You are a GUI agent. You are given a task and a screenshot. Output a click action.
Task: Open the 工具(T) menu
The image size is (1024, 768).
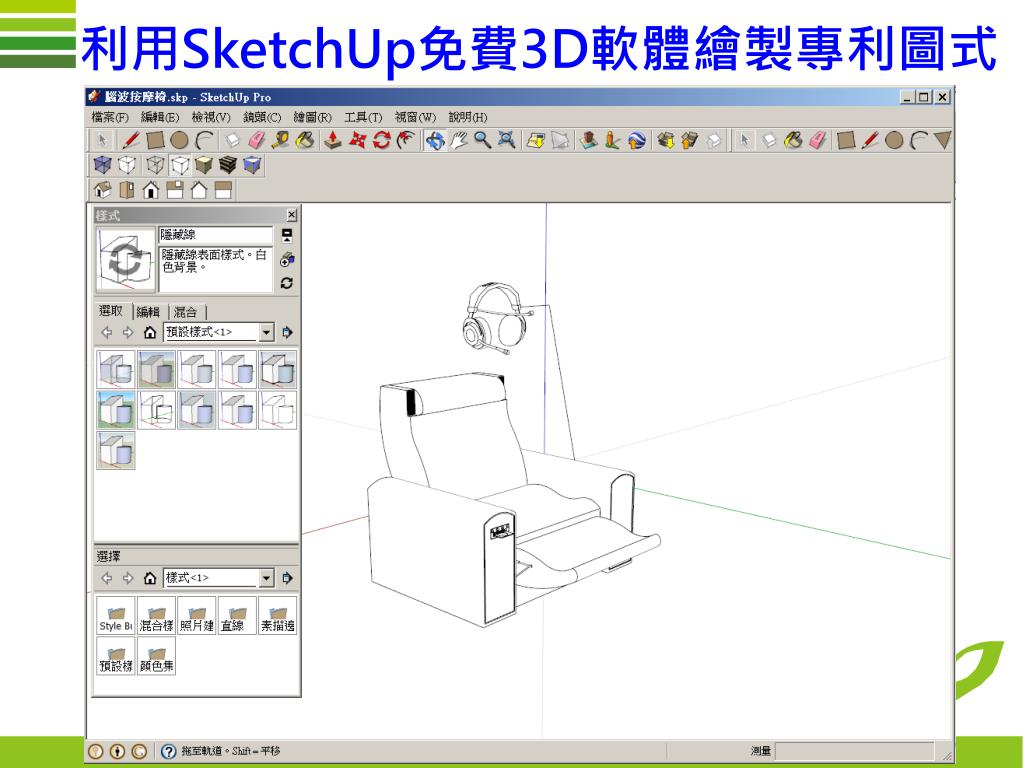tap(363, 118)
